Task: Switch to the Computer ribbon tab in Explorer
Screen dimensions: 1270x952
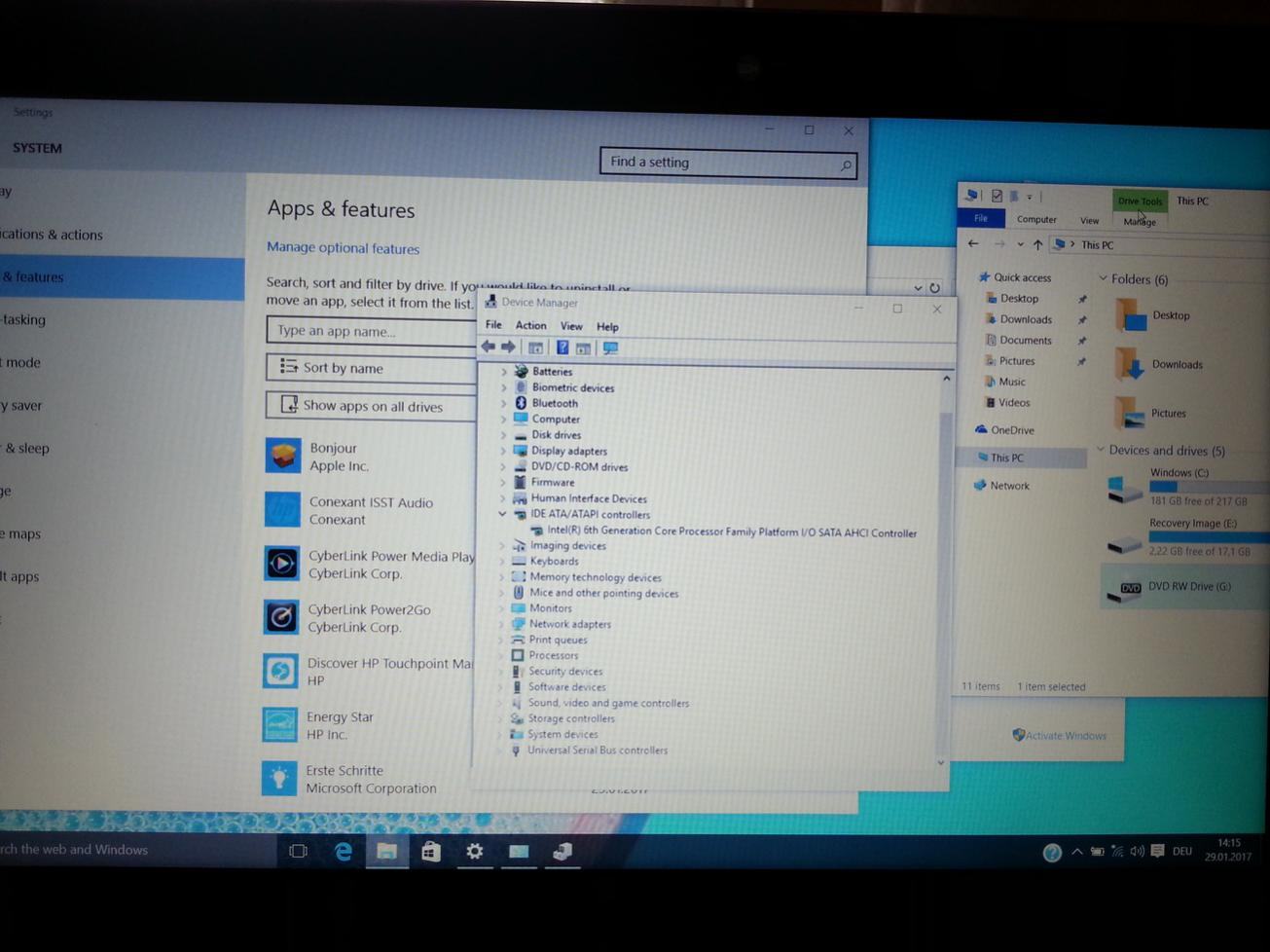Action: click(x=1036, y=220)
